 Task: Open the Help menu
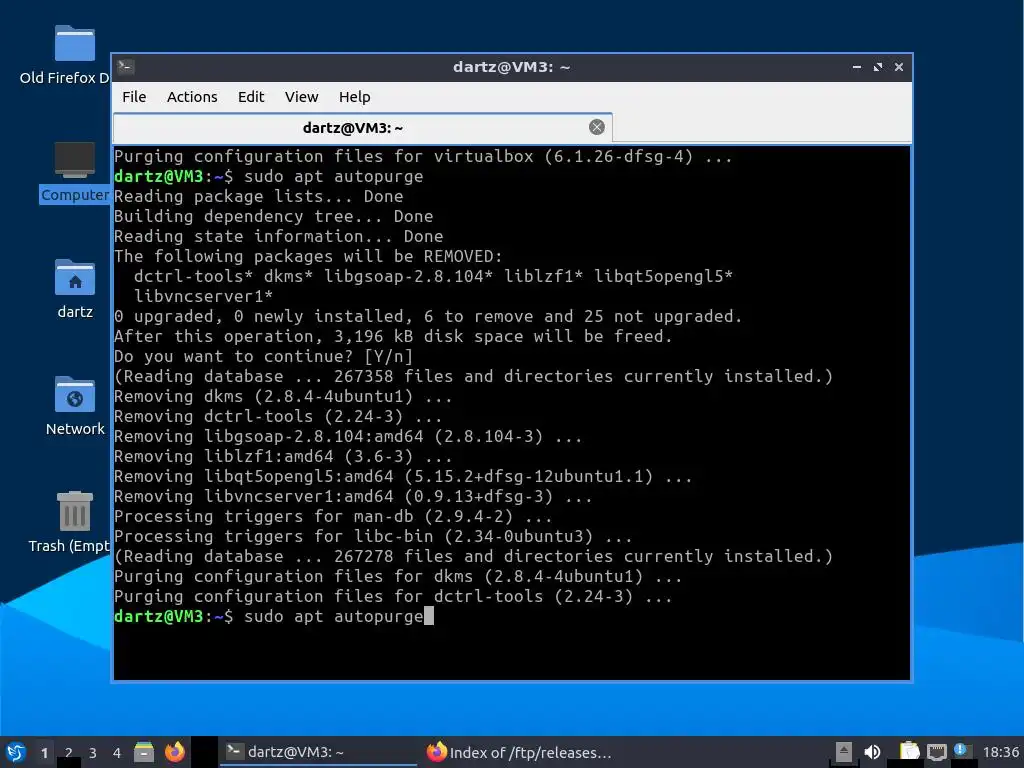(355, 97)
